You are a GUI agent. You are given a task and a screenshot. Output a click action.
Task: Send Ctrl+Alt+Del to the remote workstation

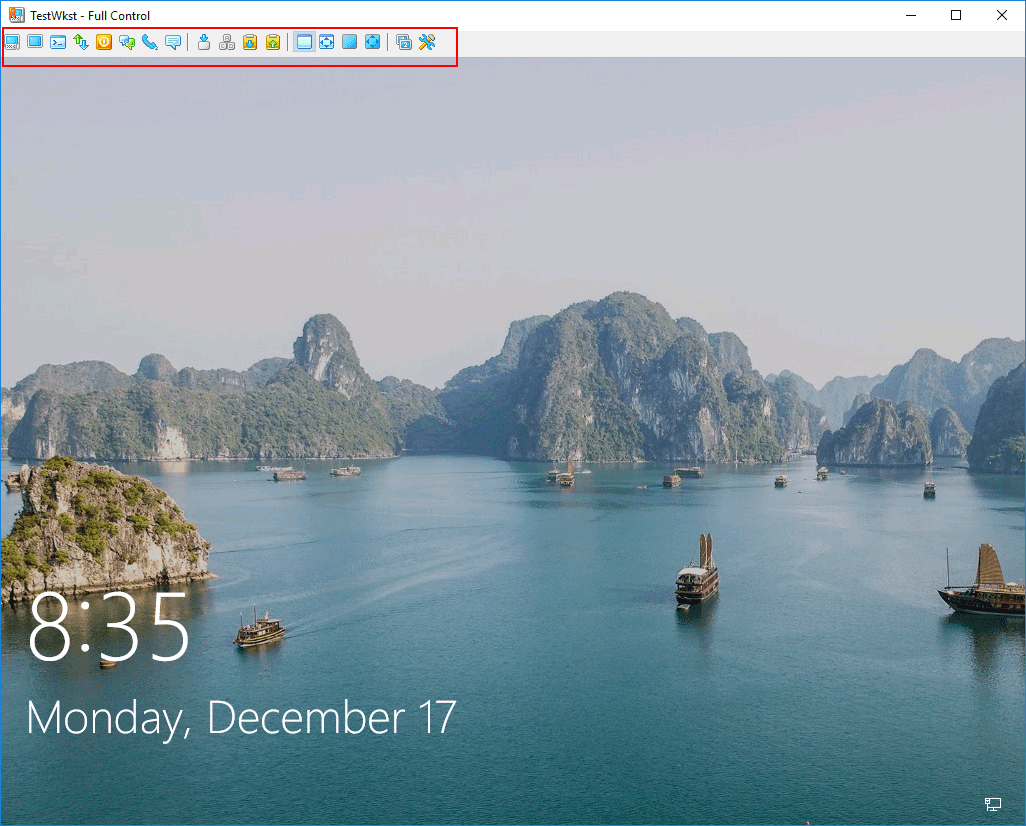[12, 42]
